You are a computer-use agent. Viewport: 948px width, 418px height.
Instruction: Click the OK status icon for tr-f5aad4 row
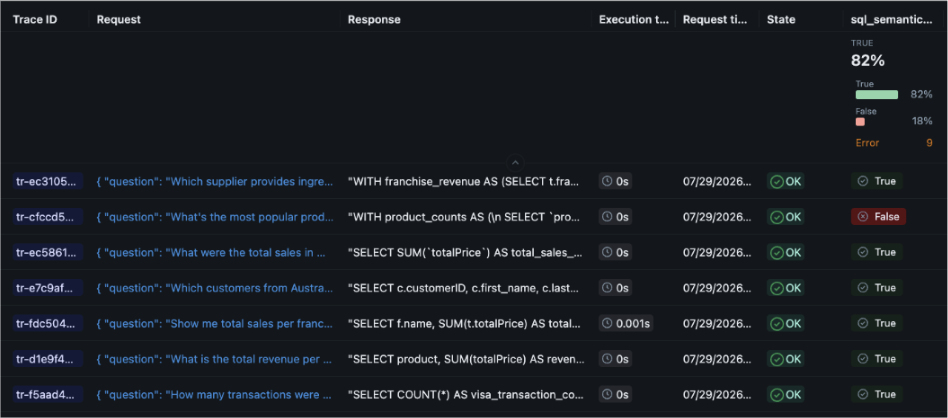776,394
